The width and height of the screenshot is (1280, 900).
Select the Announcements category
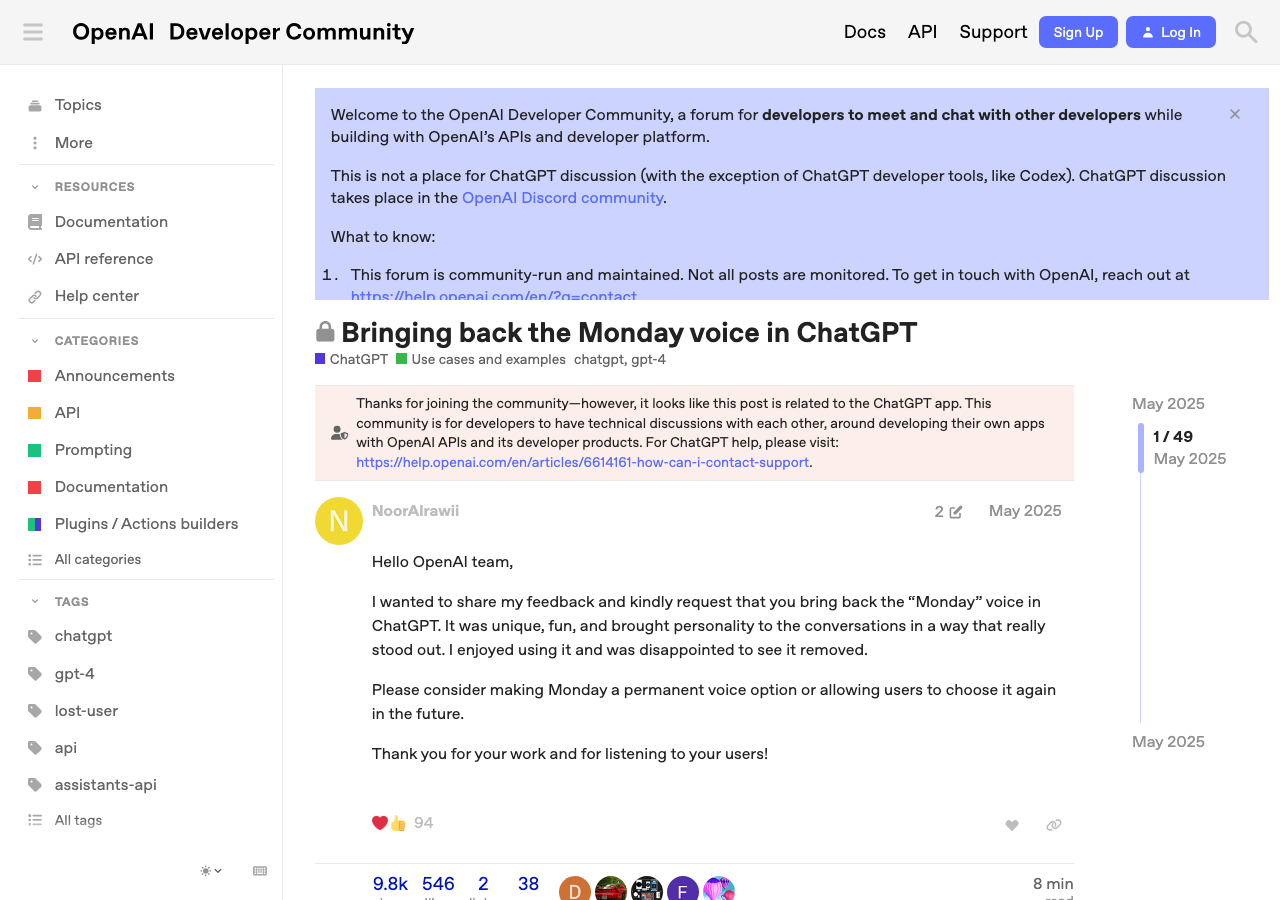114,376
